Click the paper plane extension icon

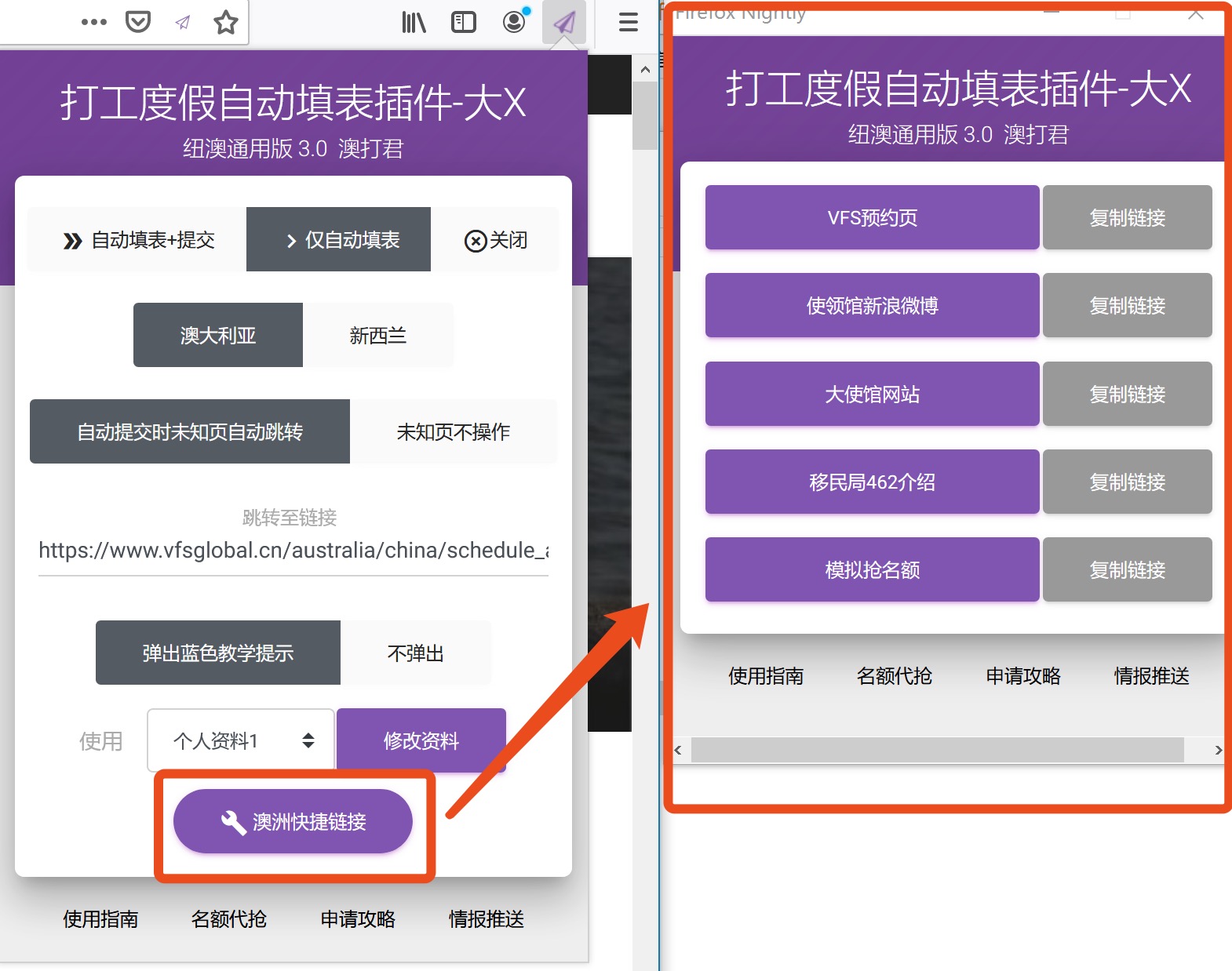click(564, 22)
